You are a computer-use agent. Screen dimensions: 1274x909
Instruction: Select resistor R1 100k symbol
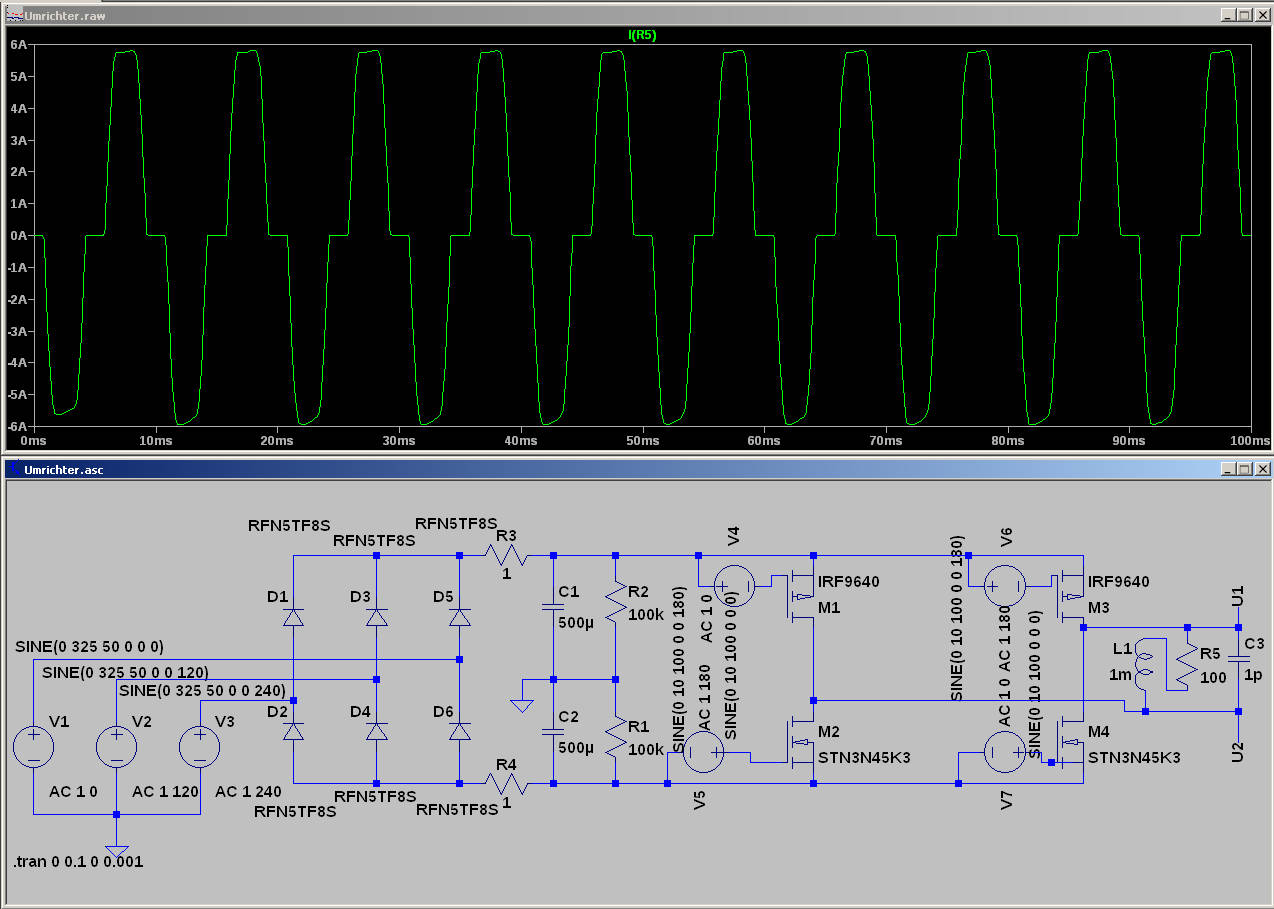click(616, 738)
